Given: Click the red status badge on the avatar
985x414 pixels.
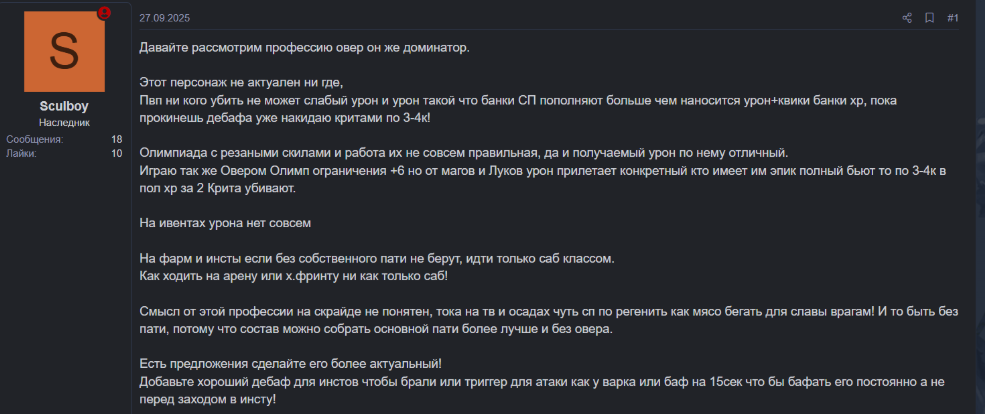Looking at the screenshot, I should pos(104,14).
